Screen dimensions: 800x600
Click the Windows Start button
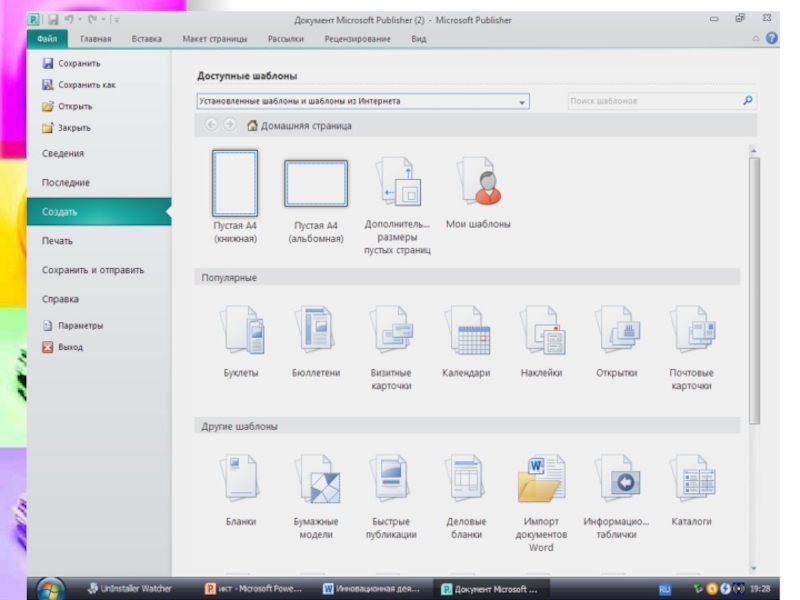(50, 588)
